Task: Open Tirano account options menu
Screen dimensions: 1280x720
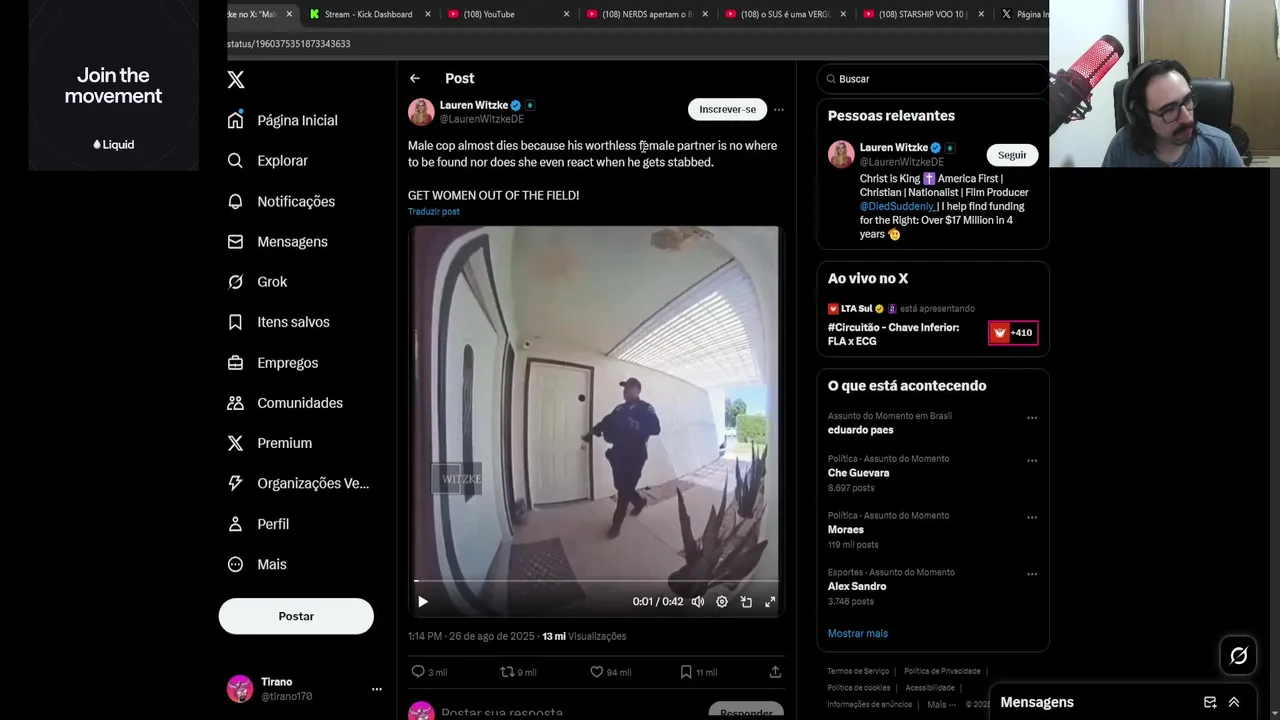Action: (377, 689)
